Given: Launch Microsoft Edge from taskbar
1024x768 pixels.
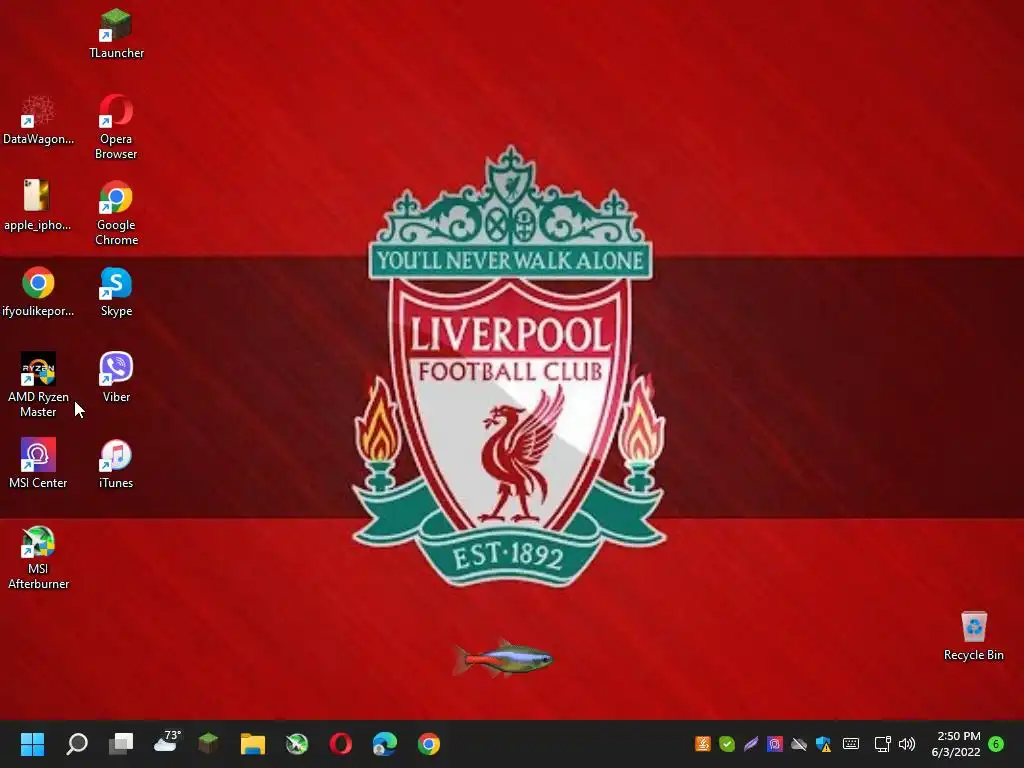Looking at the screenshot, I should pyautogui.click(x=385, y=744).
